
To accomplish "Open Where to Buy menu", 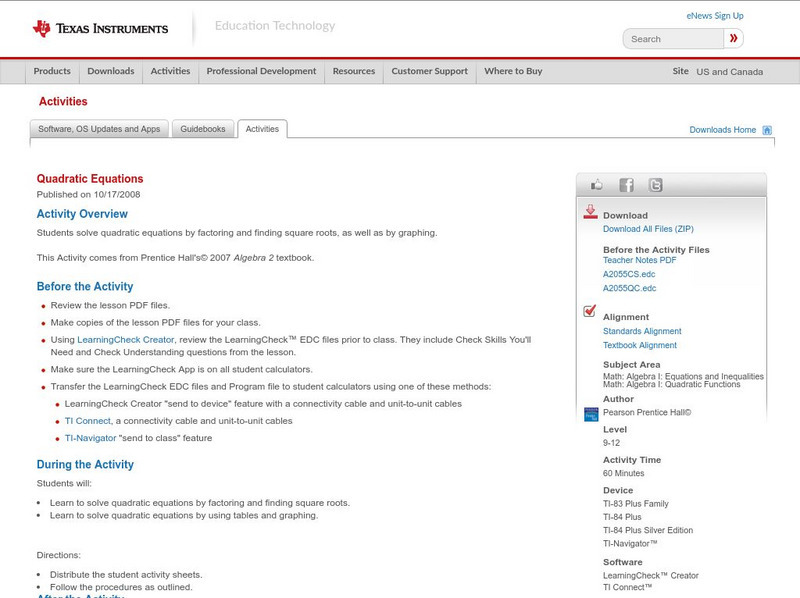I will tap(513, 71).
